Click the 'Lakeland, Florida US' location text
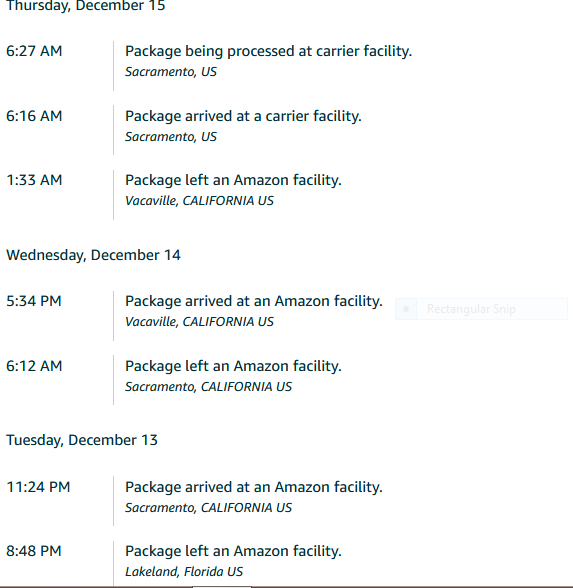573x588 pixels. (x=184, y=572)
